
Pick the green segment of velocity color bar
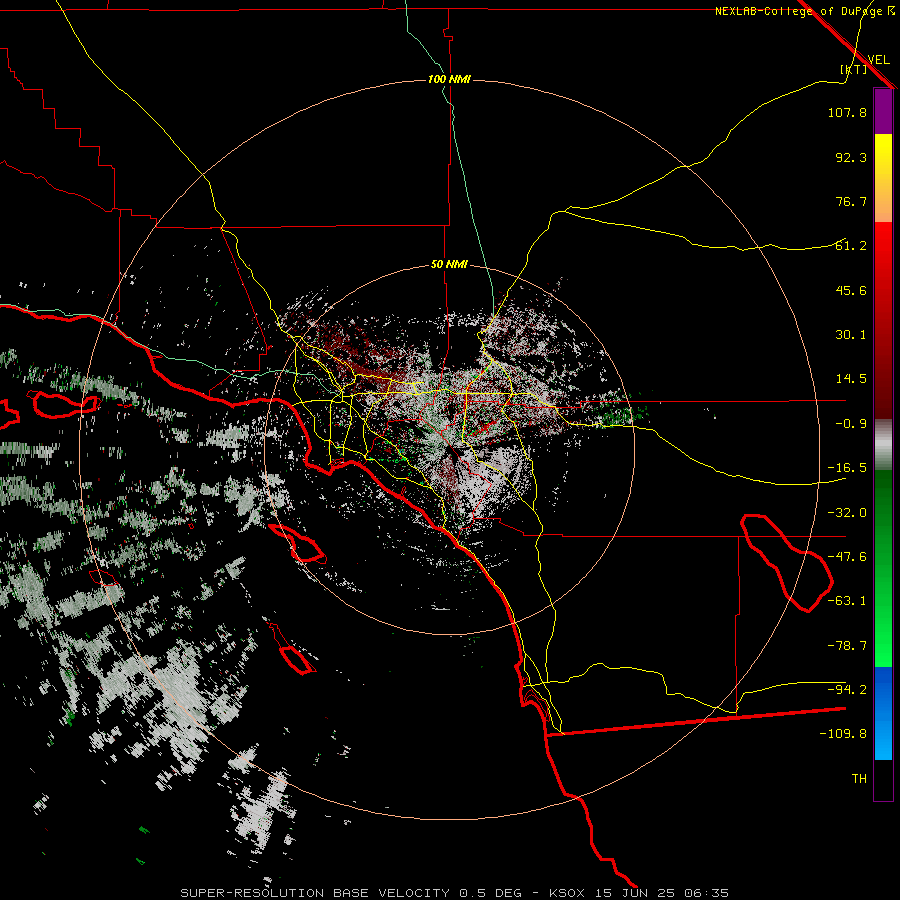[x=883, y=568]
